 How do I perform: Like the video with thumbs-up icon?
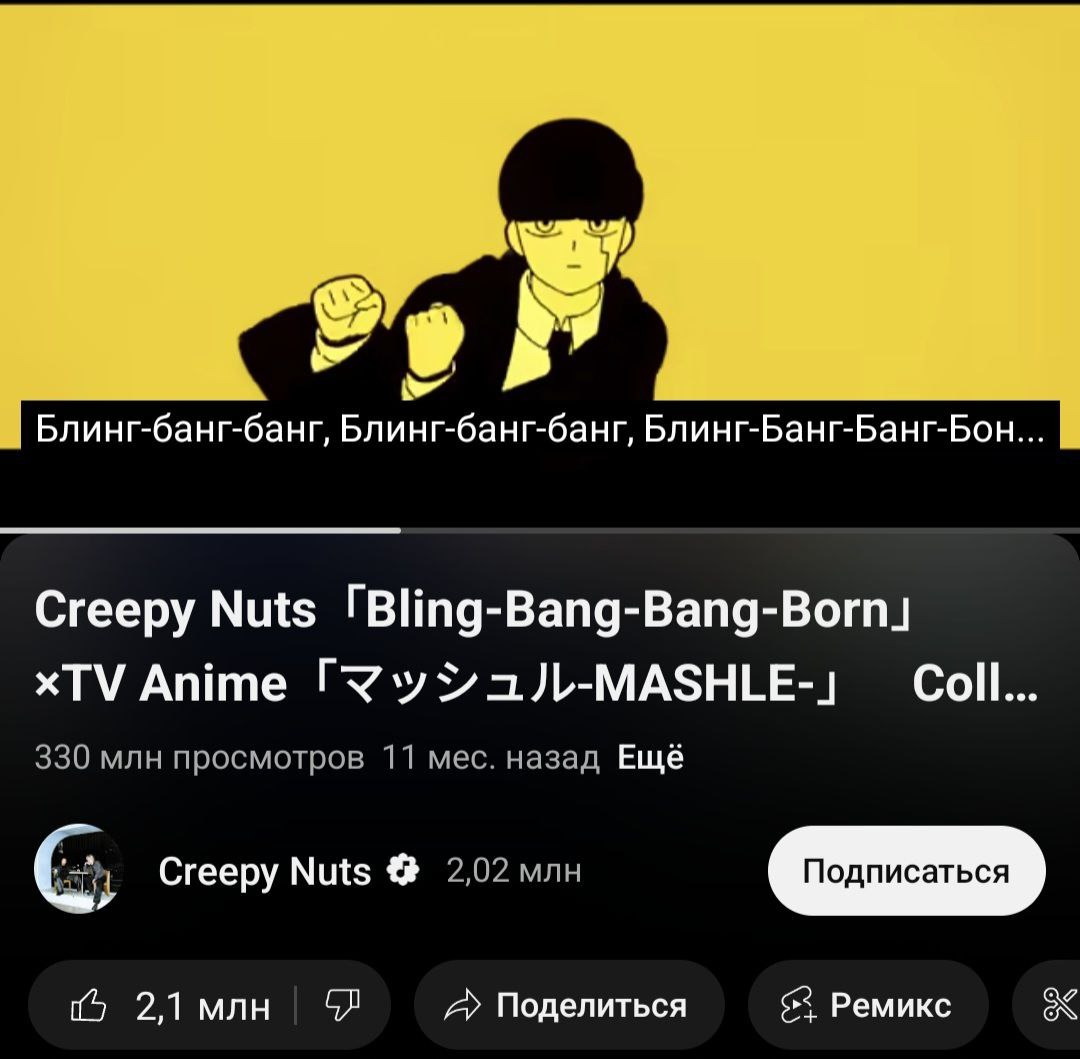[89, 1005]
